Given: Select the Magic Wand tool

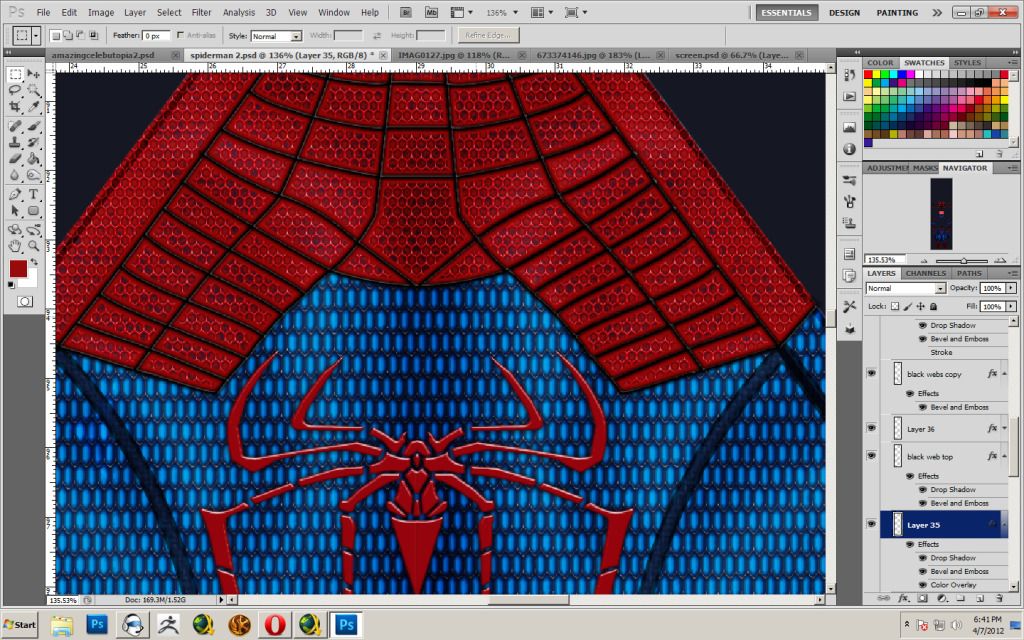Looking at the screenshot, I should [x=33, y=90].
